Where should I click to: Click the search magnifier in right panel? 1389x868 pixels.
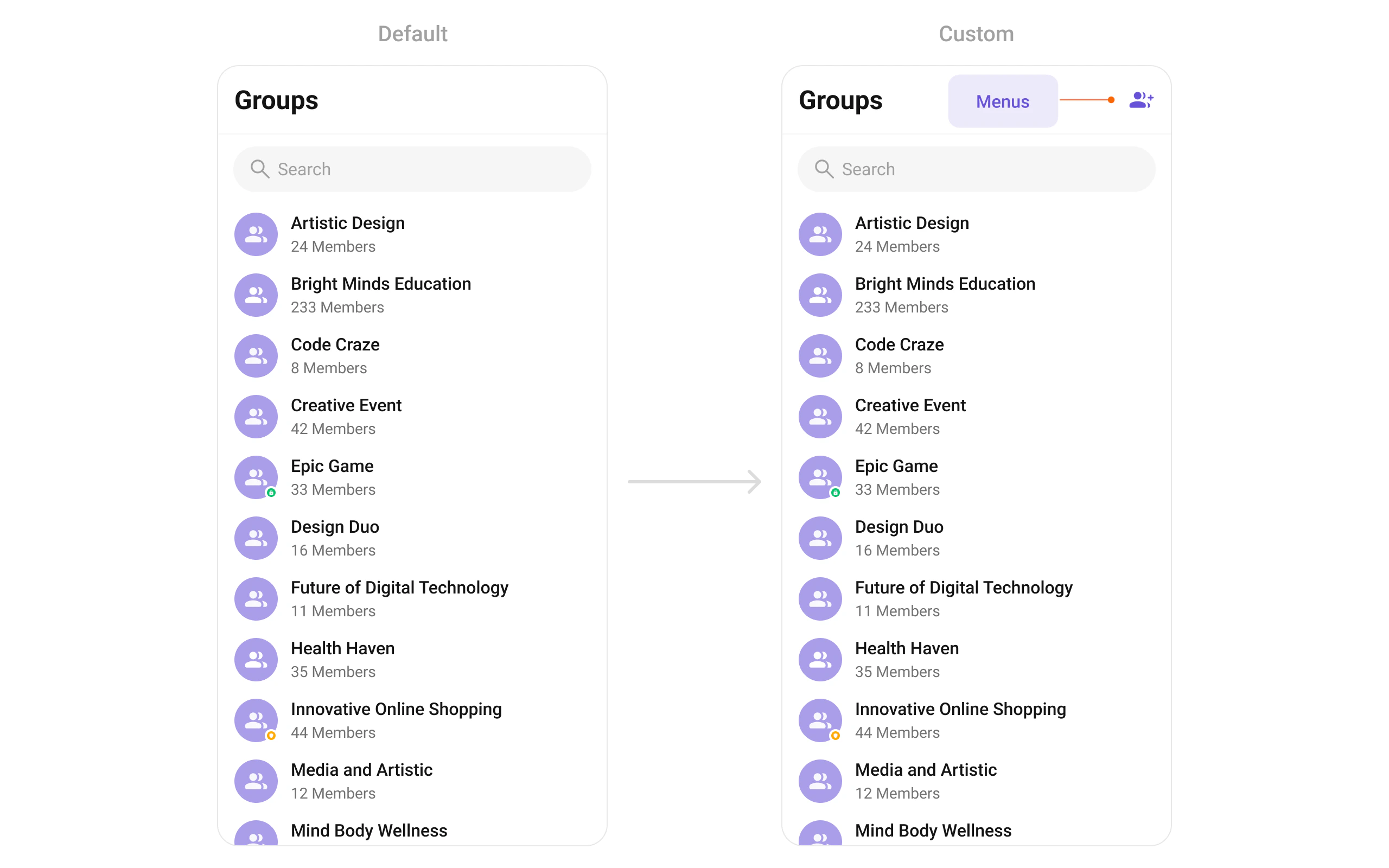pyautogui.click(x=824, y=169)
